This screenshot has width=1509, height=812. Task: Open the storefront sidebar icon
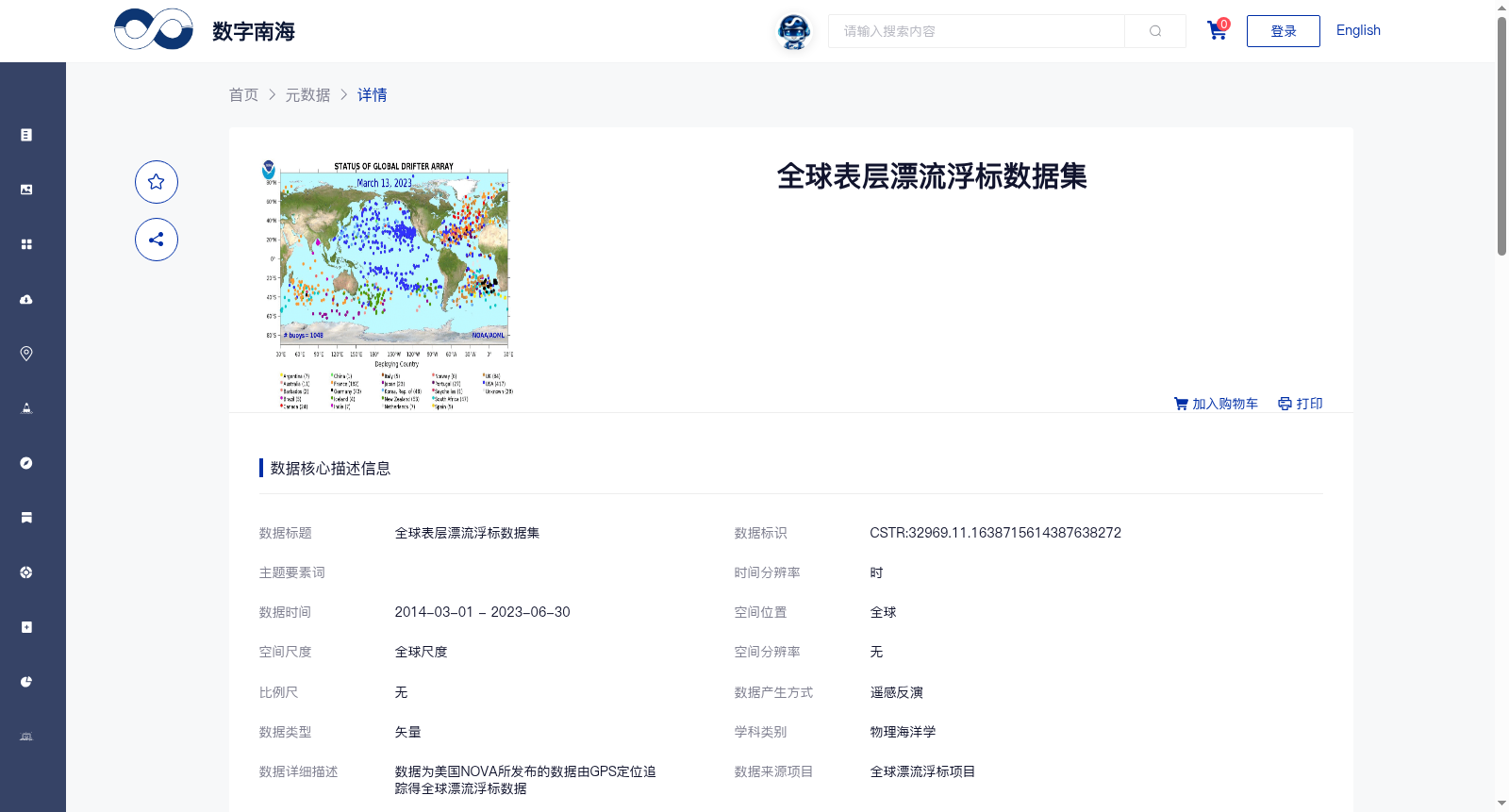point(26,518)
